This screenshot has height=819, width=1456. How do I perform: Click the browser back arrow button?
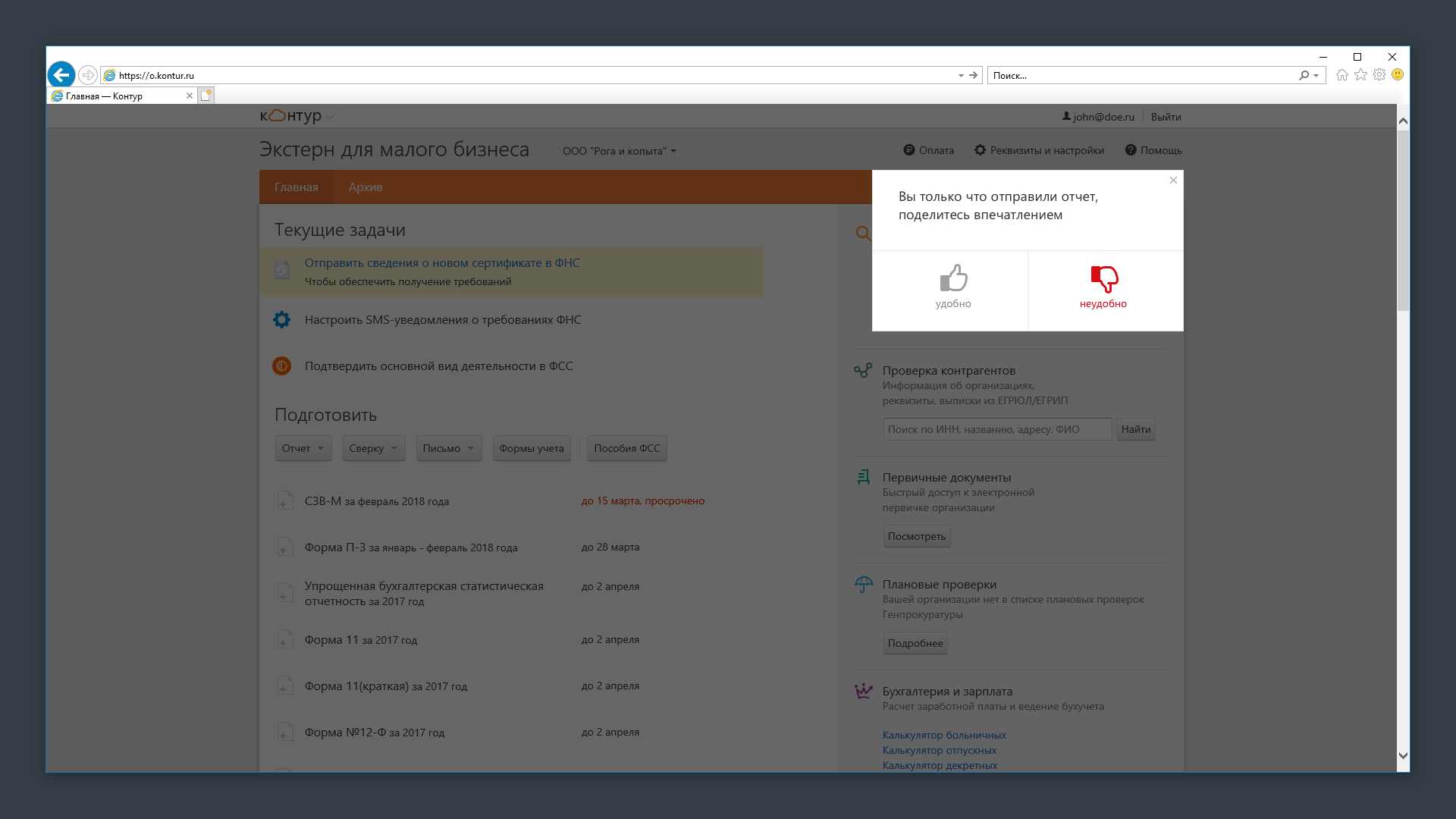(61, 75)
